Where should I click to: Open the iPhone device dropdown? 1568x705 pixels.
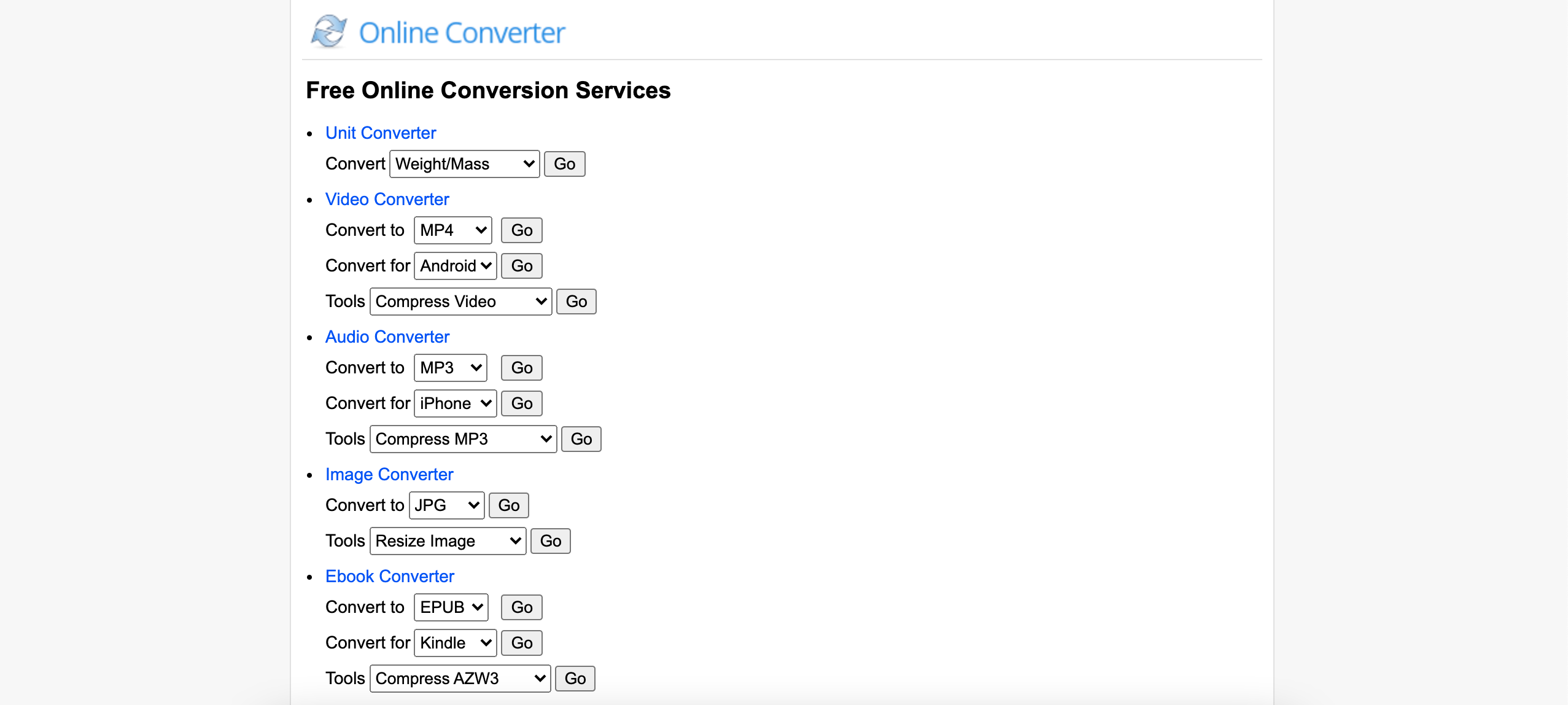pyautogui.click(x=454, y=403)
